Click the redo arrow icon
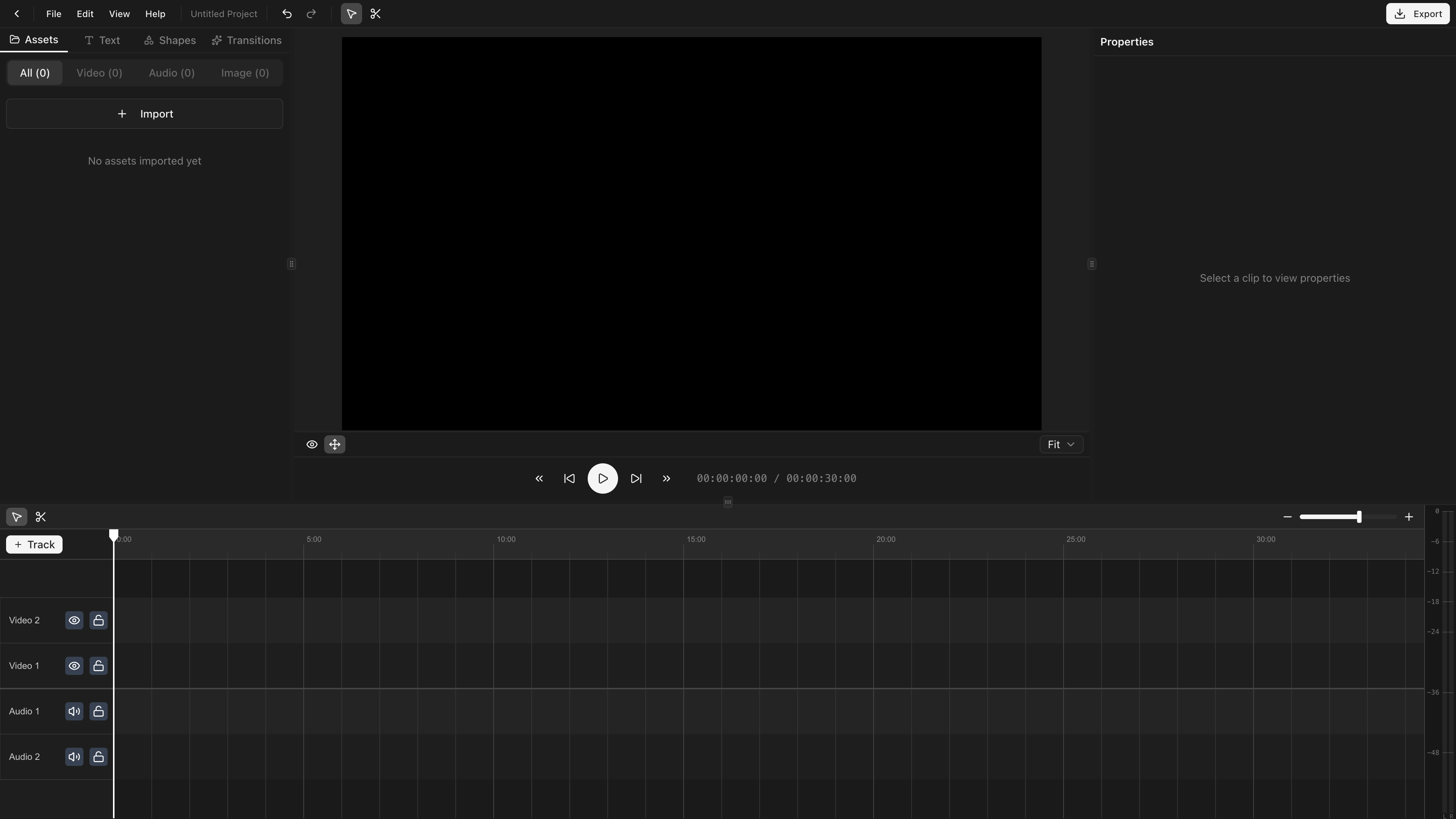This screenshot has height=819, width=1456. click(311, 14)
